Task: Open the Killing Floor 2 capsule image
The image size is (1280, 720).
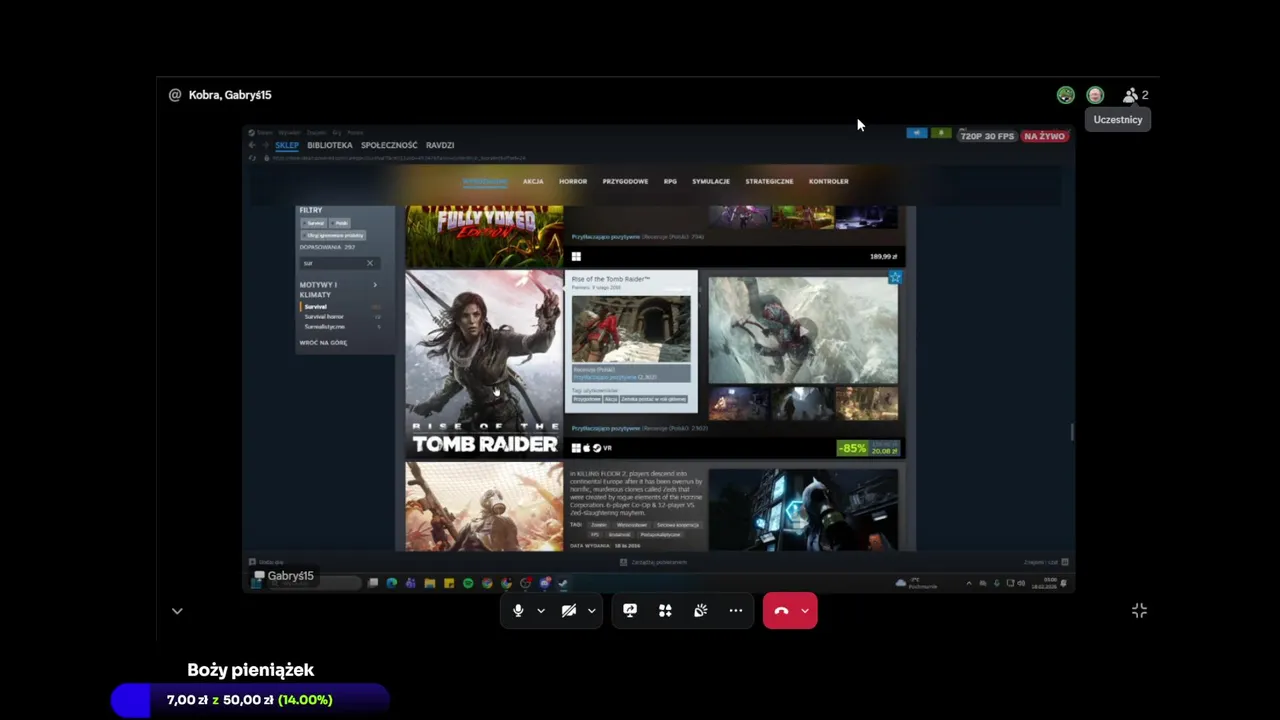Action: click(484, 506)
